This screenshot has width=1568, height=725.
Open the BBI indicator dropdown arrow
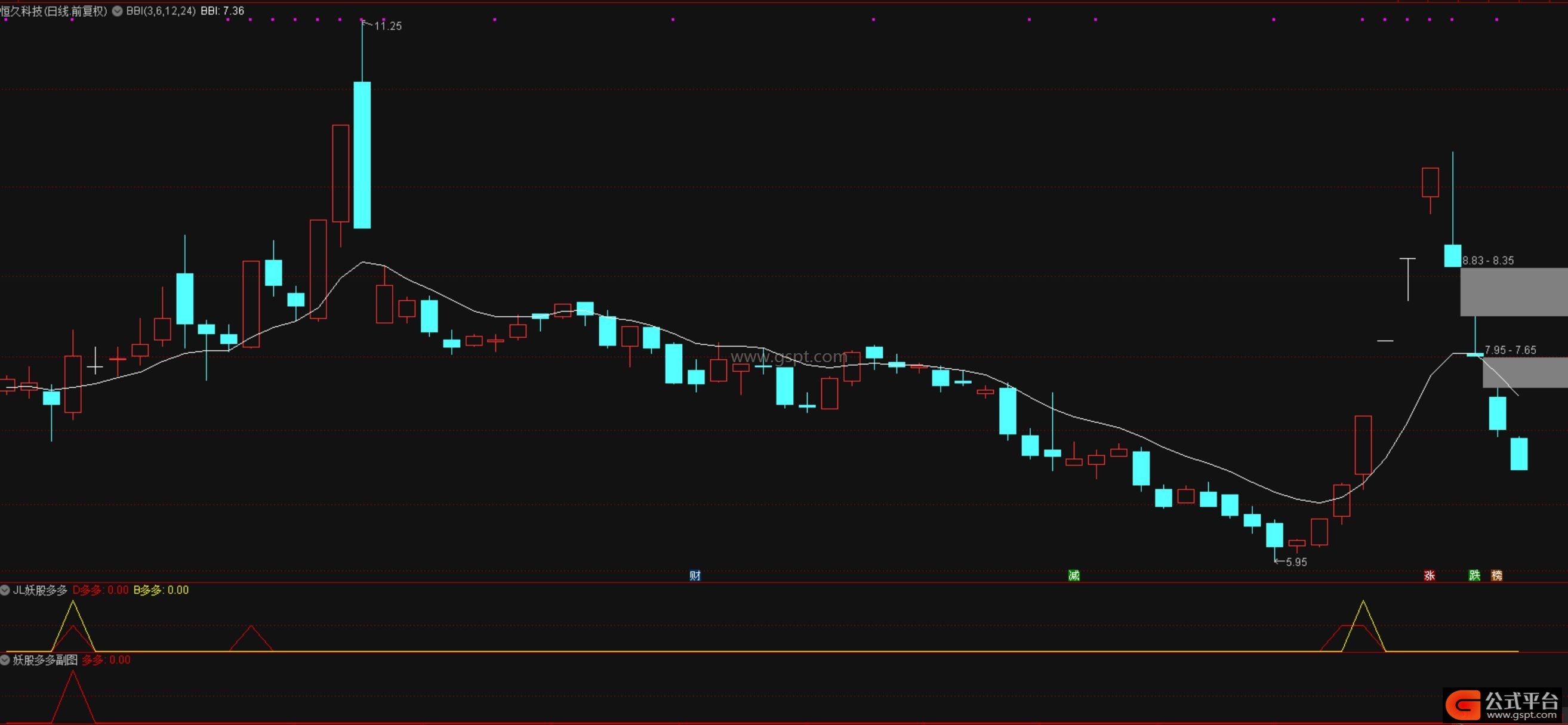(117, 11)
